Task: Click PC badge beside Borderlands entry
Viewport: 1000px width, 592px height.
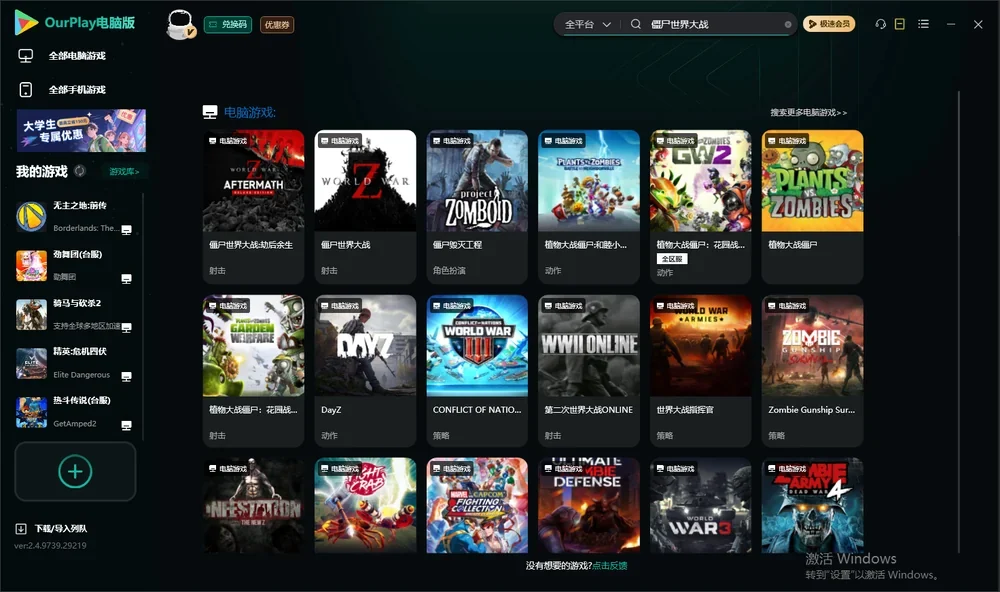Action: pyautogui.click(x=126, y=230)
